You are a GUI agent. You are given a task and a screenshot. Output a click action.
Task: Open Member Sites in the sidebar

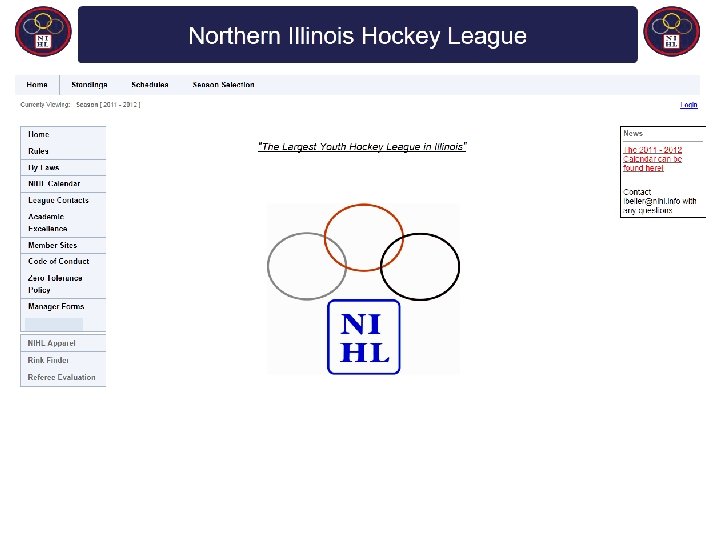(x=52, y=245)
